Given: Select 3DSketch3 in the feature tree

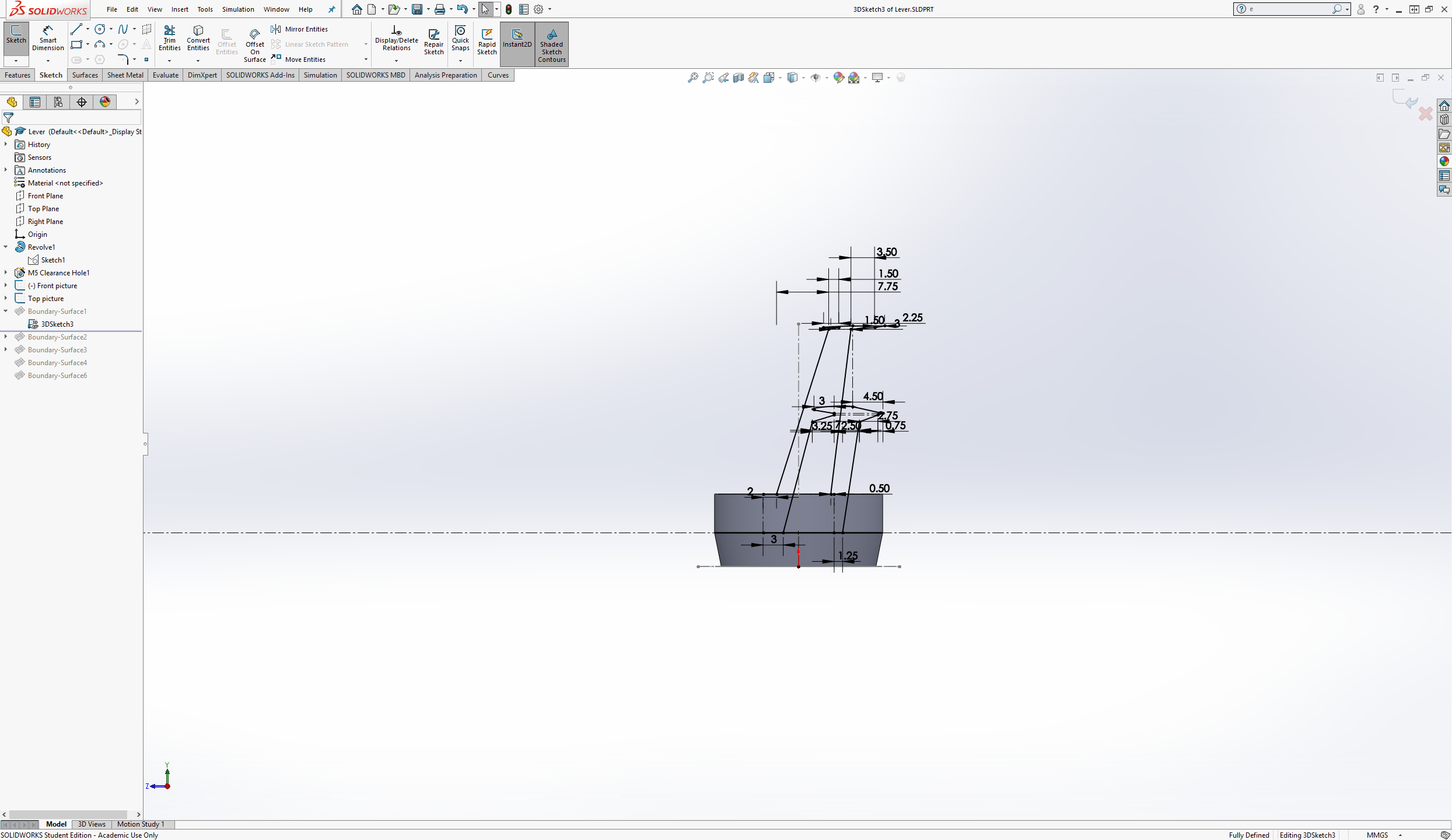Looking at the screenshot, I should (57, 324).
